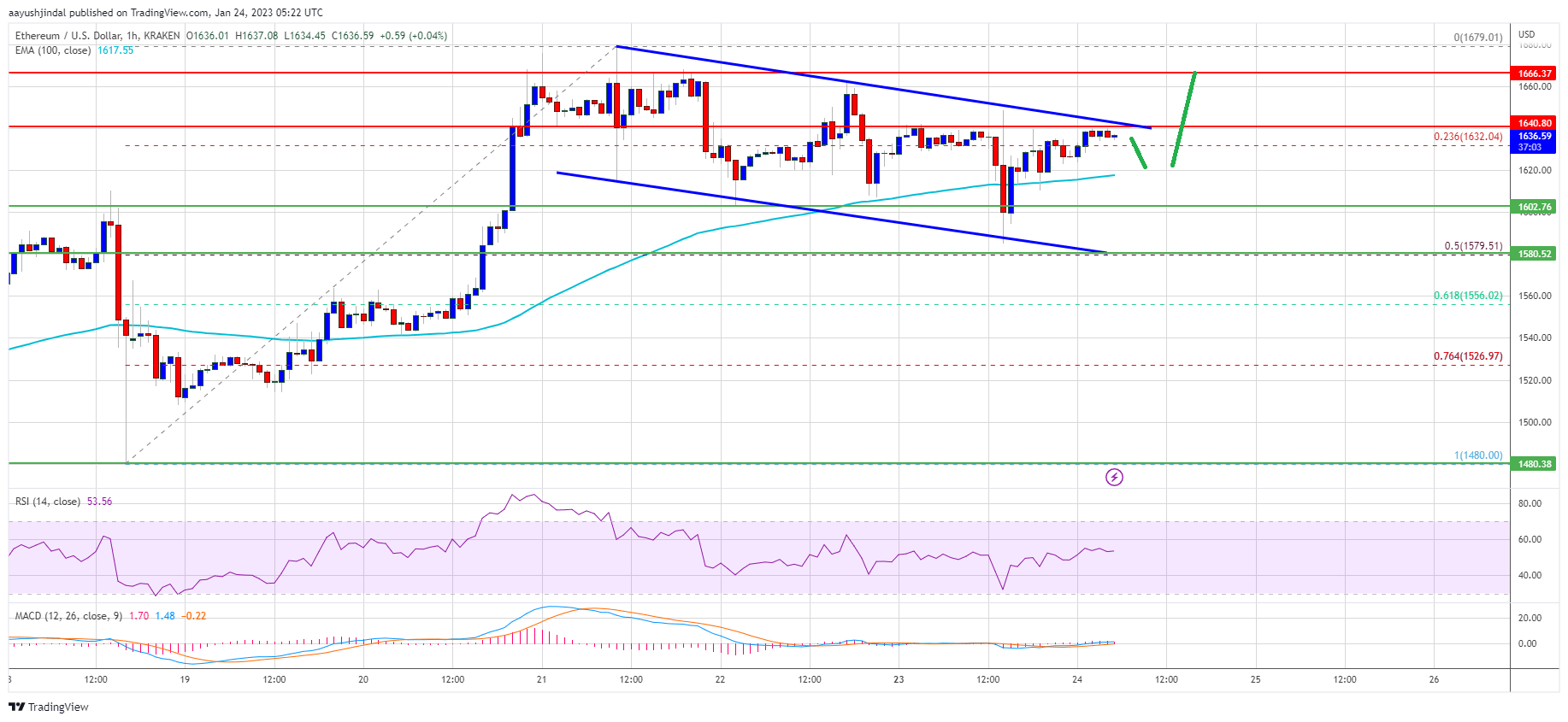Image resolution: width=1568 pixels, height=722 pixels.
Task: Click the 40.00 level on RSI axis
Action: coord(1530,575)
